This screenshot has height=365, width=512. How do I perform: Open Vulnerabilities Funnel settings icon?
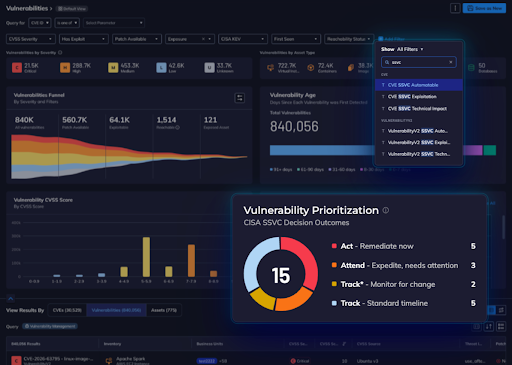tap(240, 98)
